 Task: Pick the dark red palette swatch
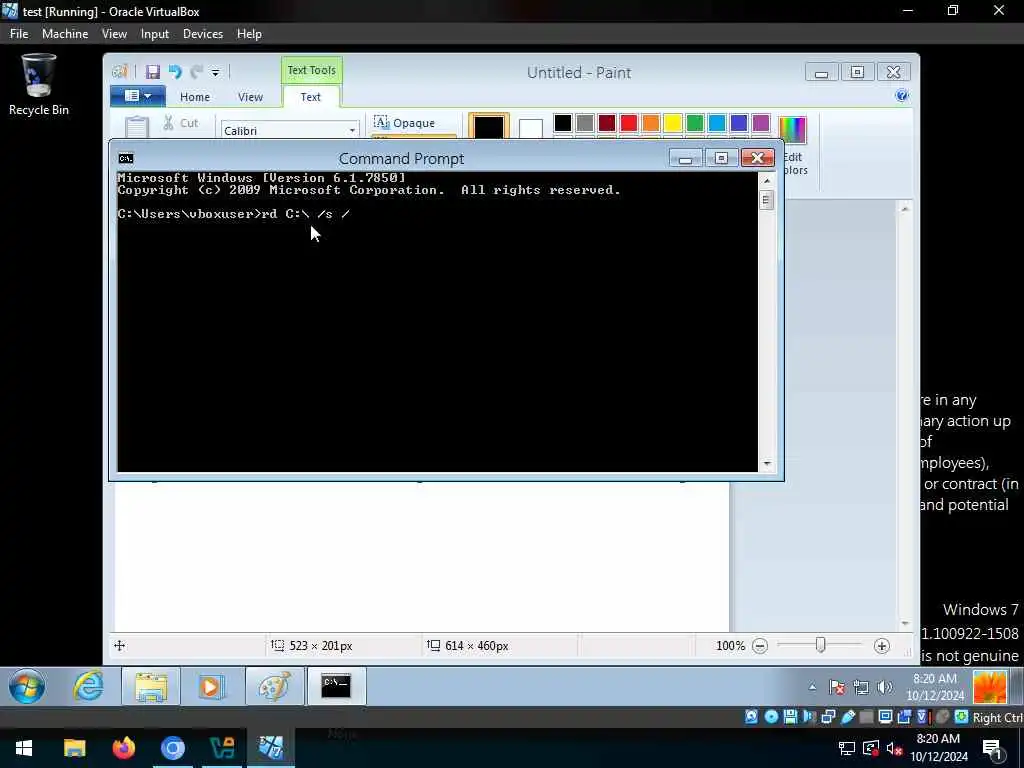pos(607,123)
